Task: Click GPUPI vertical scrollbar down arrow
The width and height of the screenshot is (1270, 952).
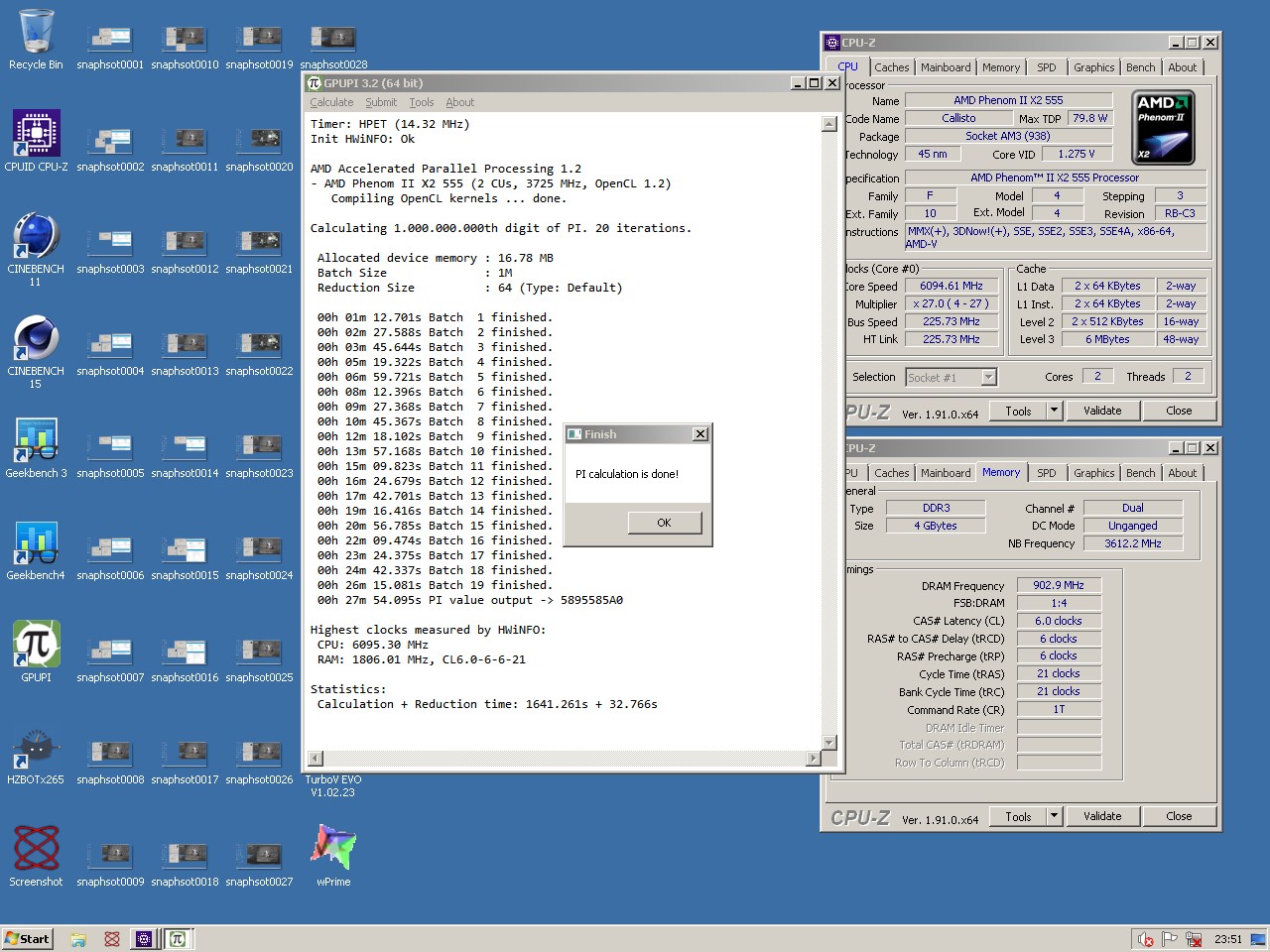Action: [829, 742]
